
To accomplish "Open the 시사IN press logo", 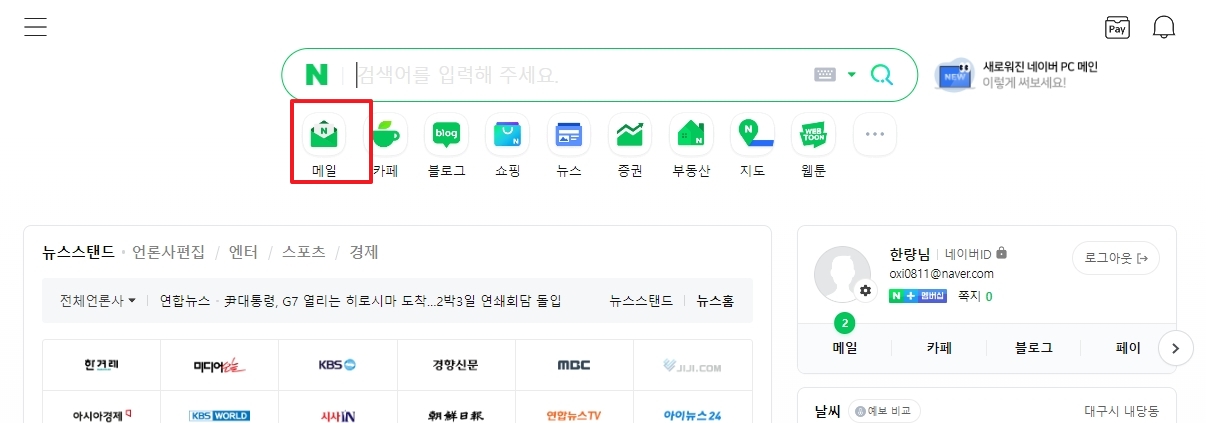I will (337, 414).
